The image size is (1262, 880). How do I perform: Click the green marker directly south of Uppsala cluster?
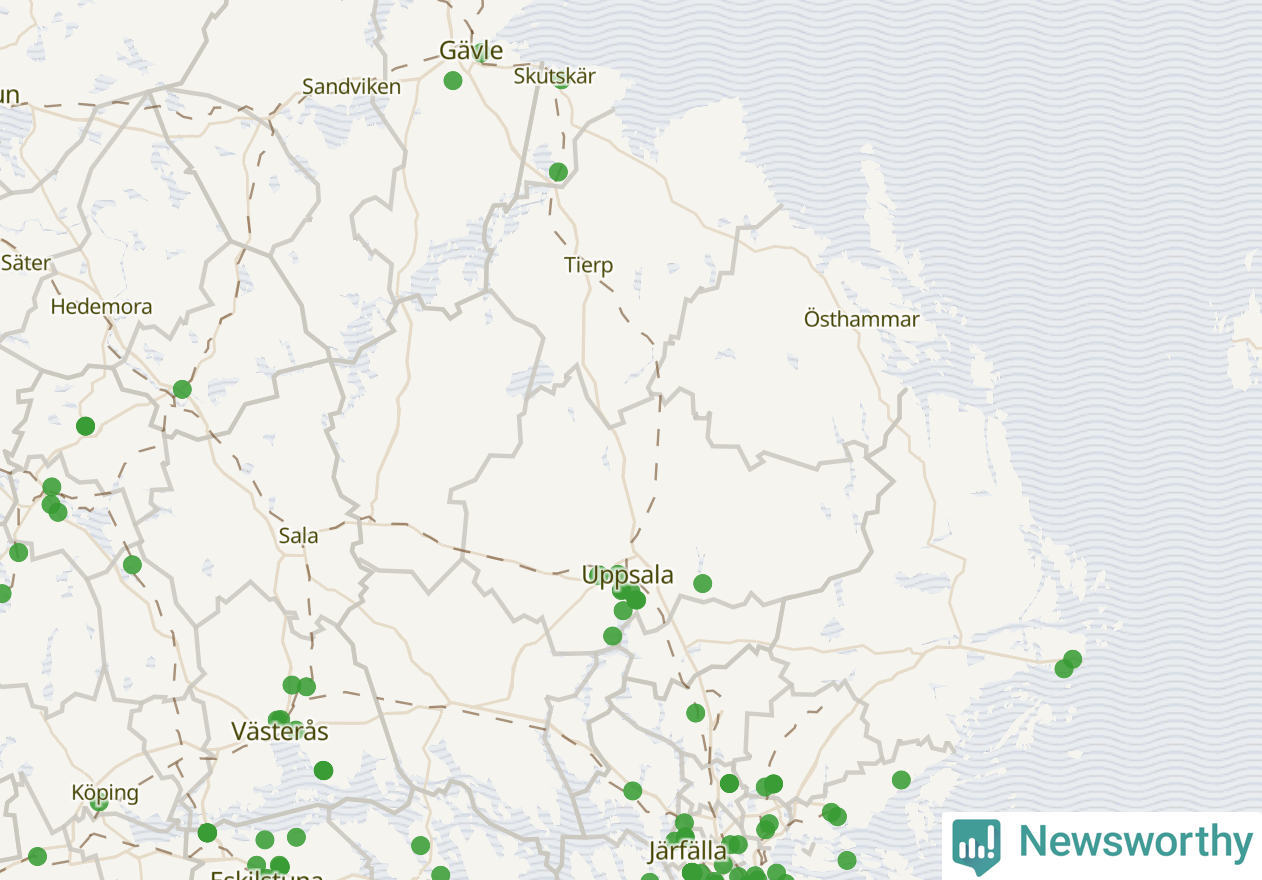coord(613,636)
